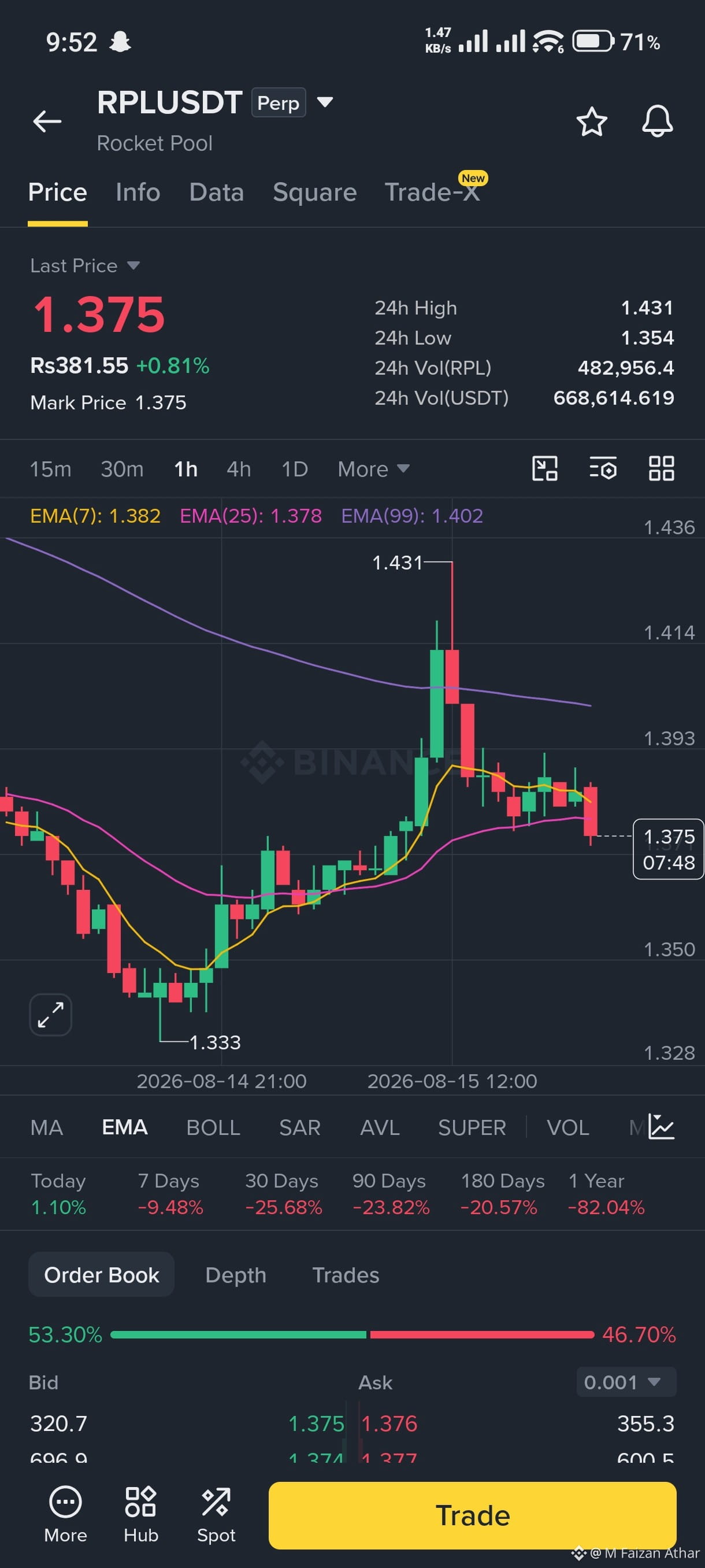Show the Depth tab
Viewport: 705px width, 1568px height.
236,1275
